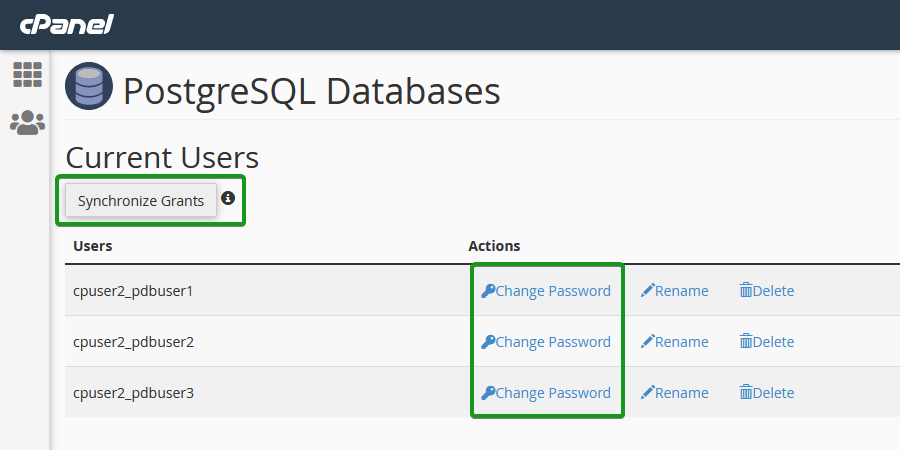Change password for cpuser2_pdbuser3

546,393
